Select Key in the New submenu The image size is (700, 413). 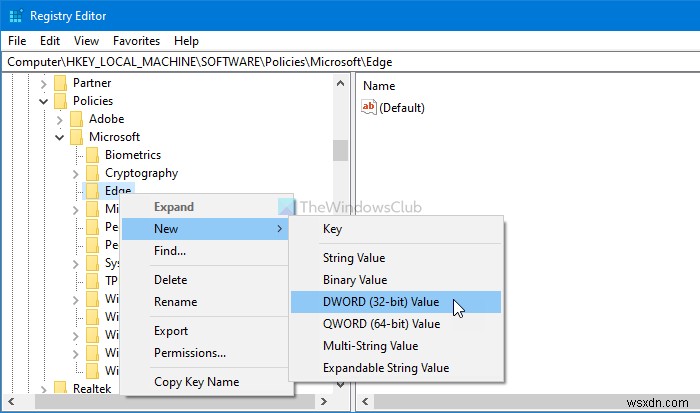click(x=396, y=229)
